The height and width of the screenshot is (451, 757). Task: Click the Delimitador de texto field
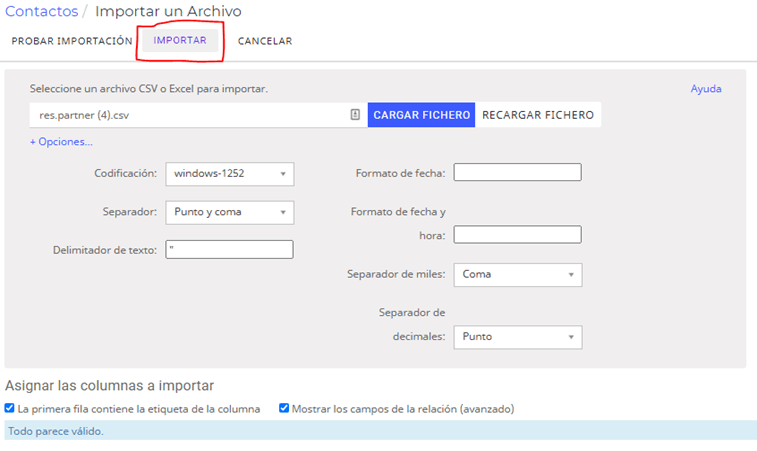229,250
